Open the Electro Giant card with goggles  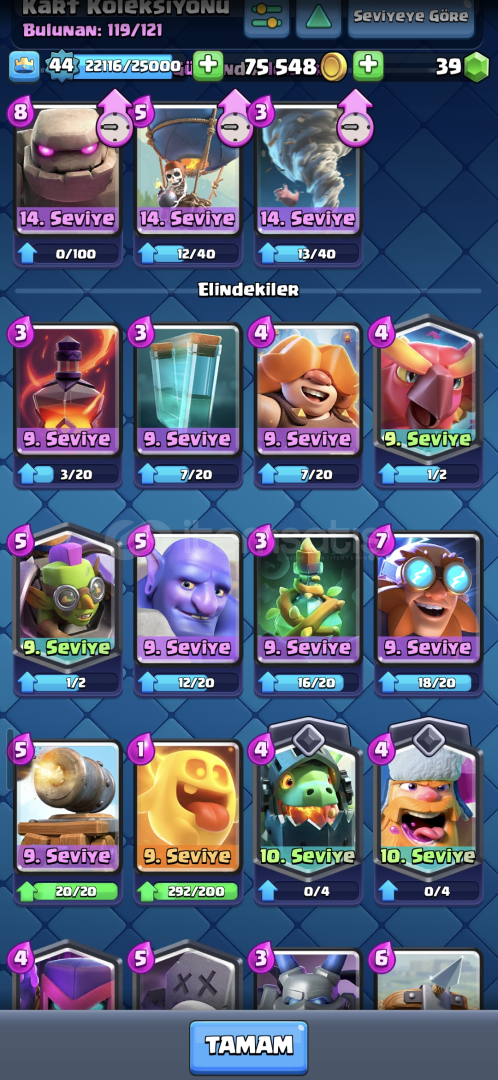pos(428,613)
